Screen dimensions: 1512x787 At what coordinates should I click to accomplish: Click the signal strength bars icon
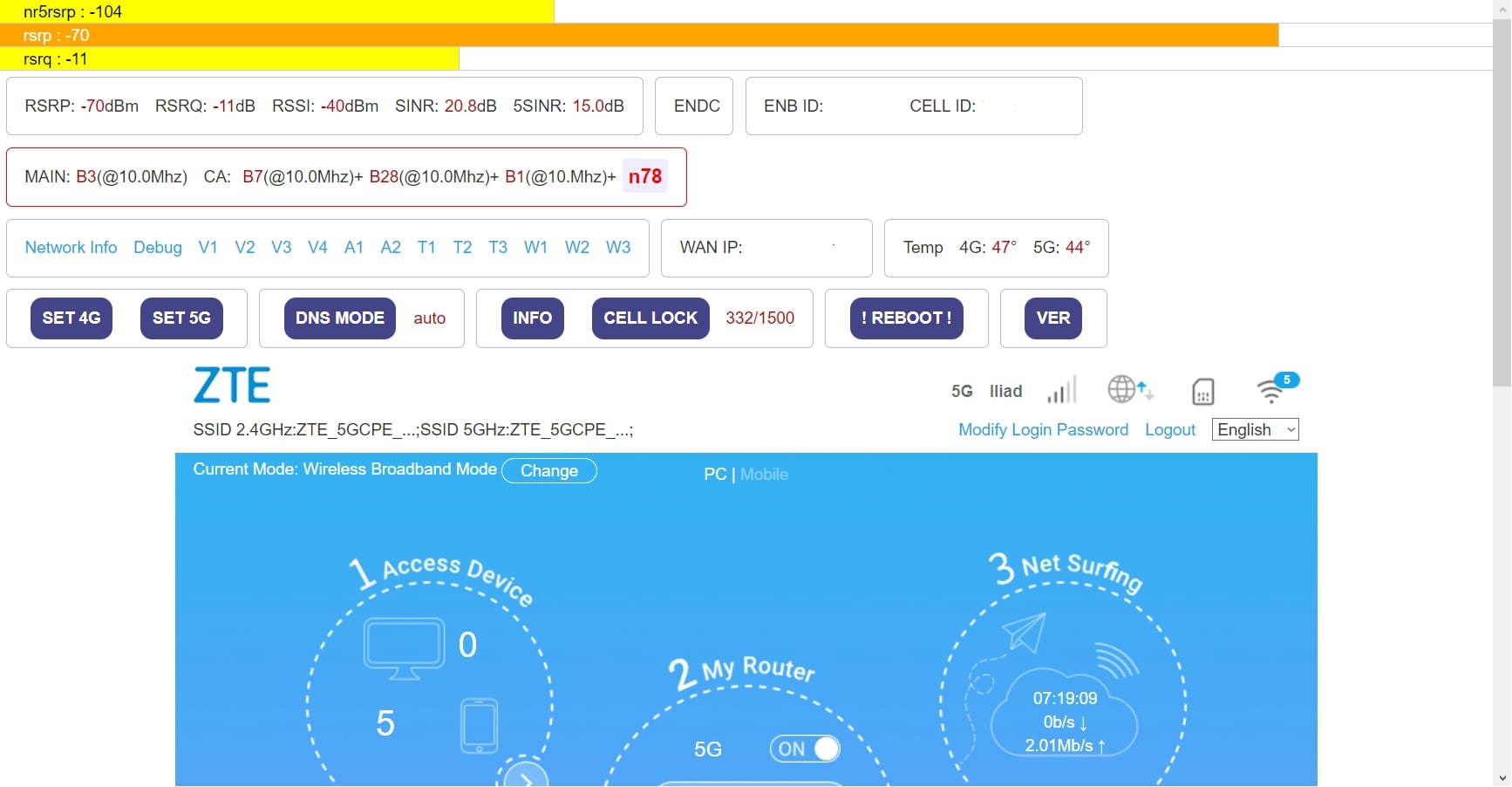pos(1061,391)
